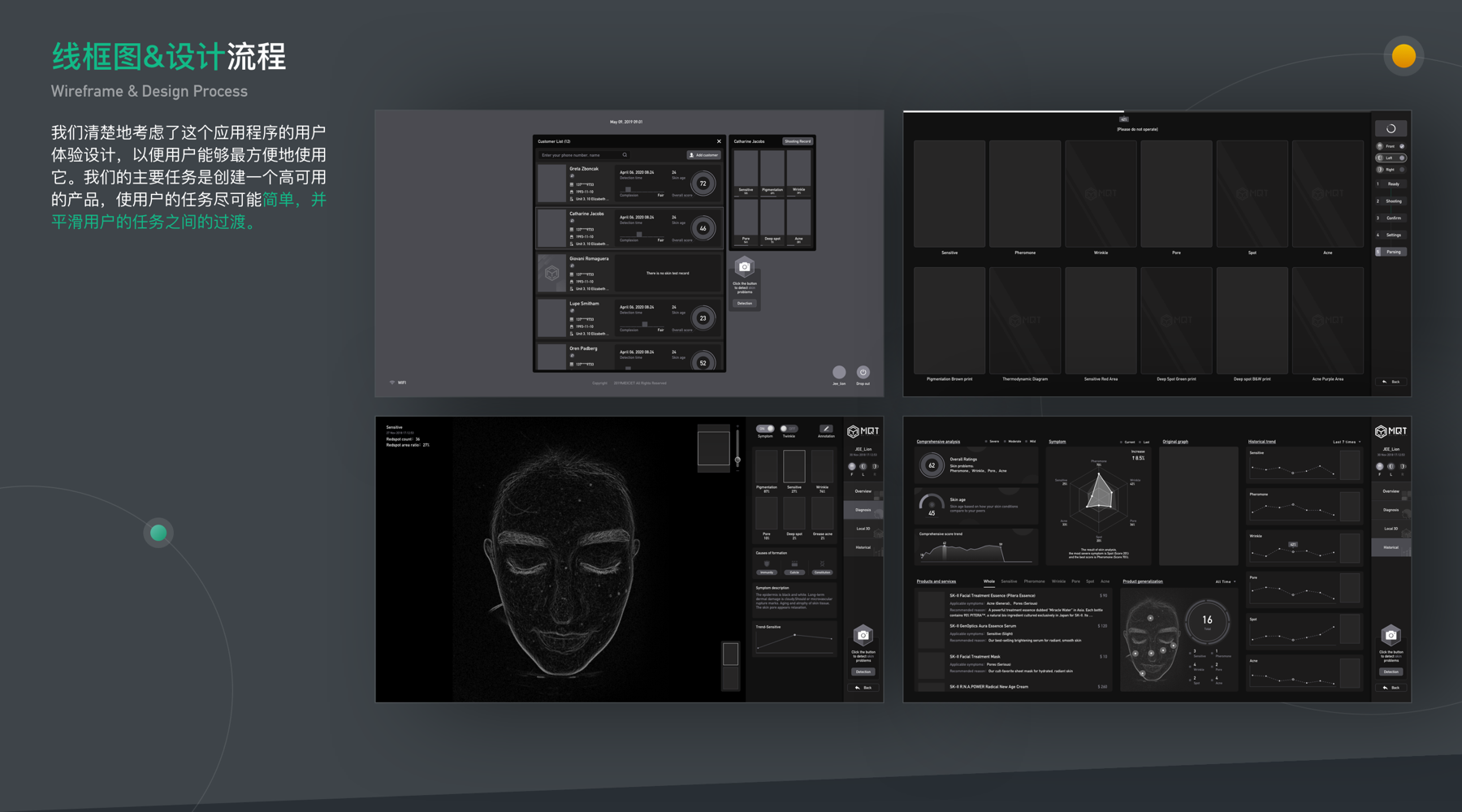
Task: Click the loading spinner icon on parsing screen
Action: [1391, 128]
